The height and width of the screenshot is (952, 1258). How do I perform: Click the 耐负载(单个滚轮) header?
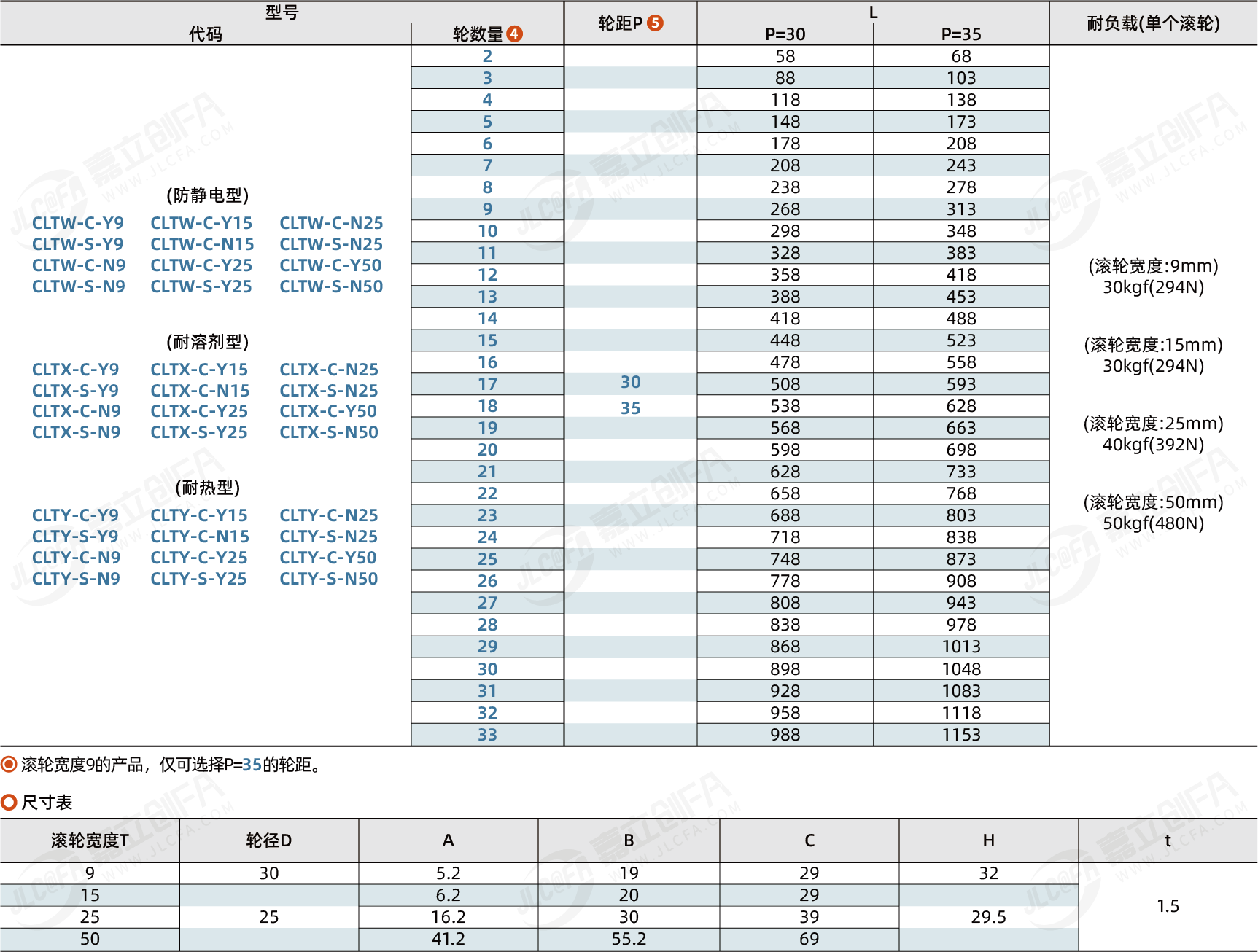pos(1154,23)
